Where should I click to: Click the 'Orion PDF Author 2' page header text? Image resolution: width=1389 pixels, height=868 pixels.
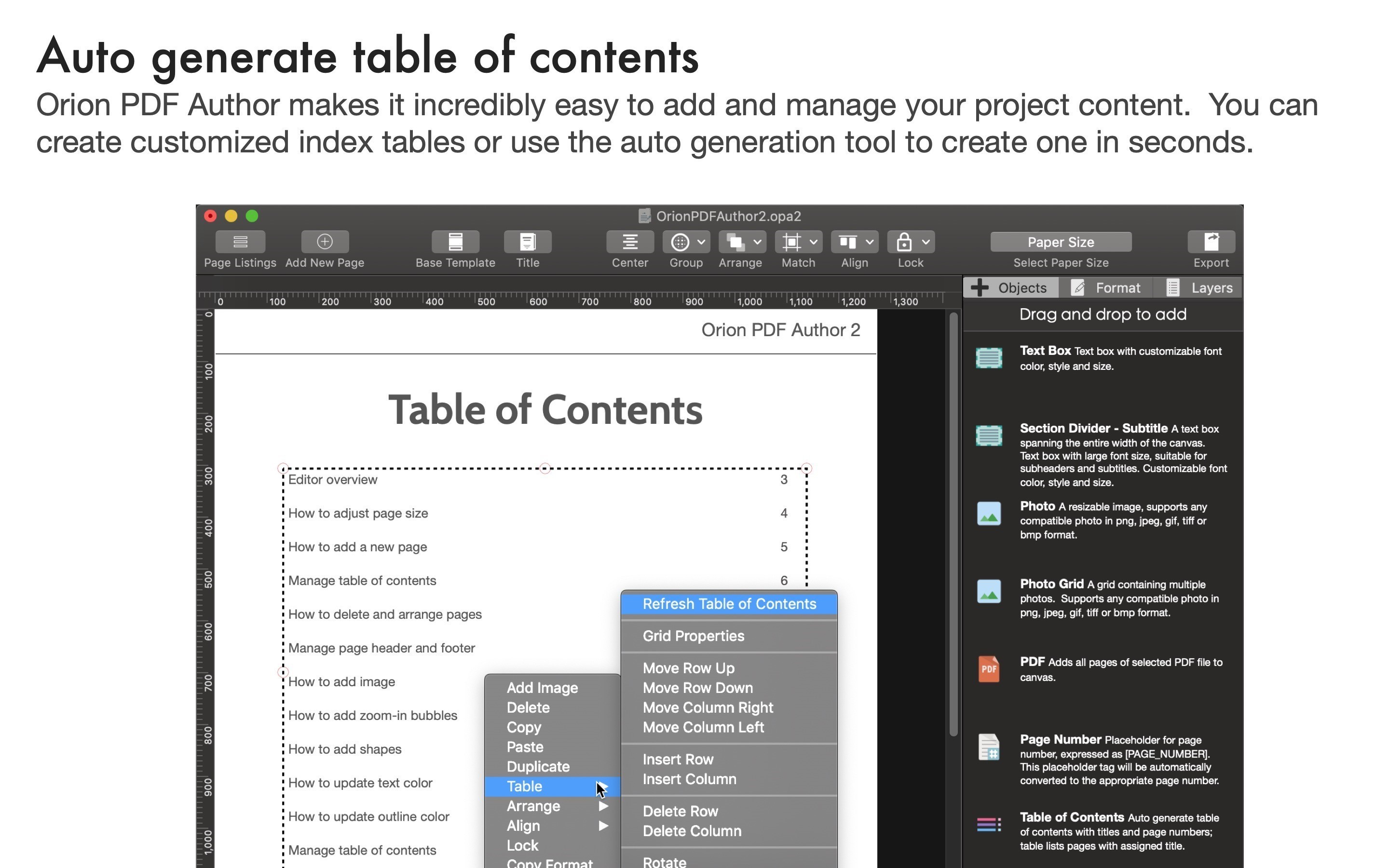click(x=781, y=330)
